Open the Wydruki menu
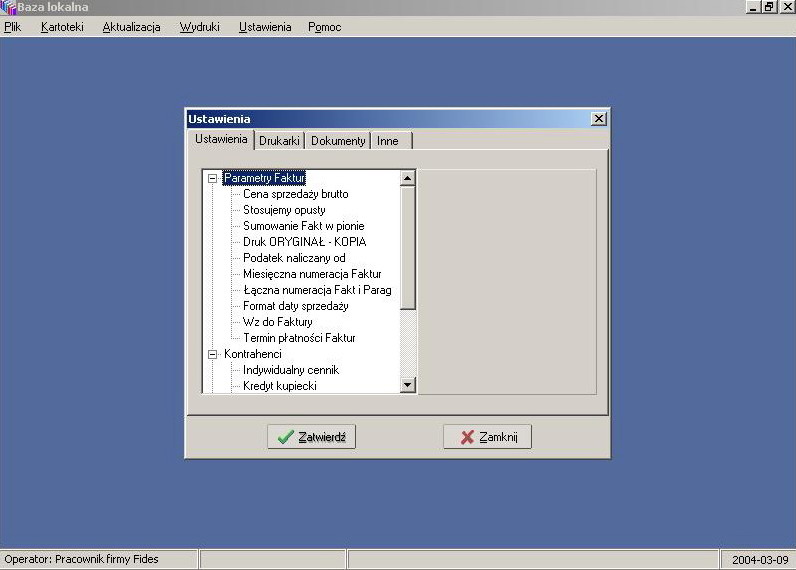The height and width of the screenshot is (570, 796). 200,27
